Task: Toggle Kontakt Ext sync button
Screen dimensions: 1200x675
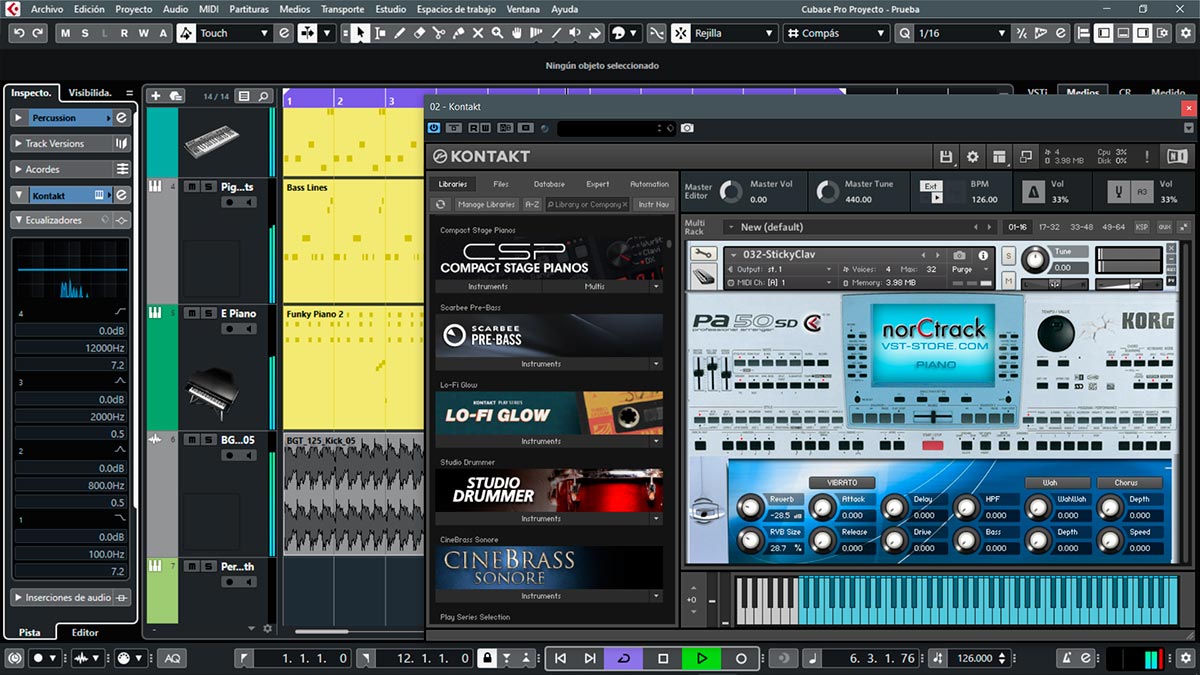Action: pyautogui.click(x=931, y=186)
